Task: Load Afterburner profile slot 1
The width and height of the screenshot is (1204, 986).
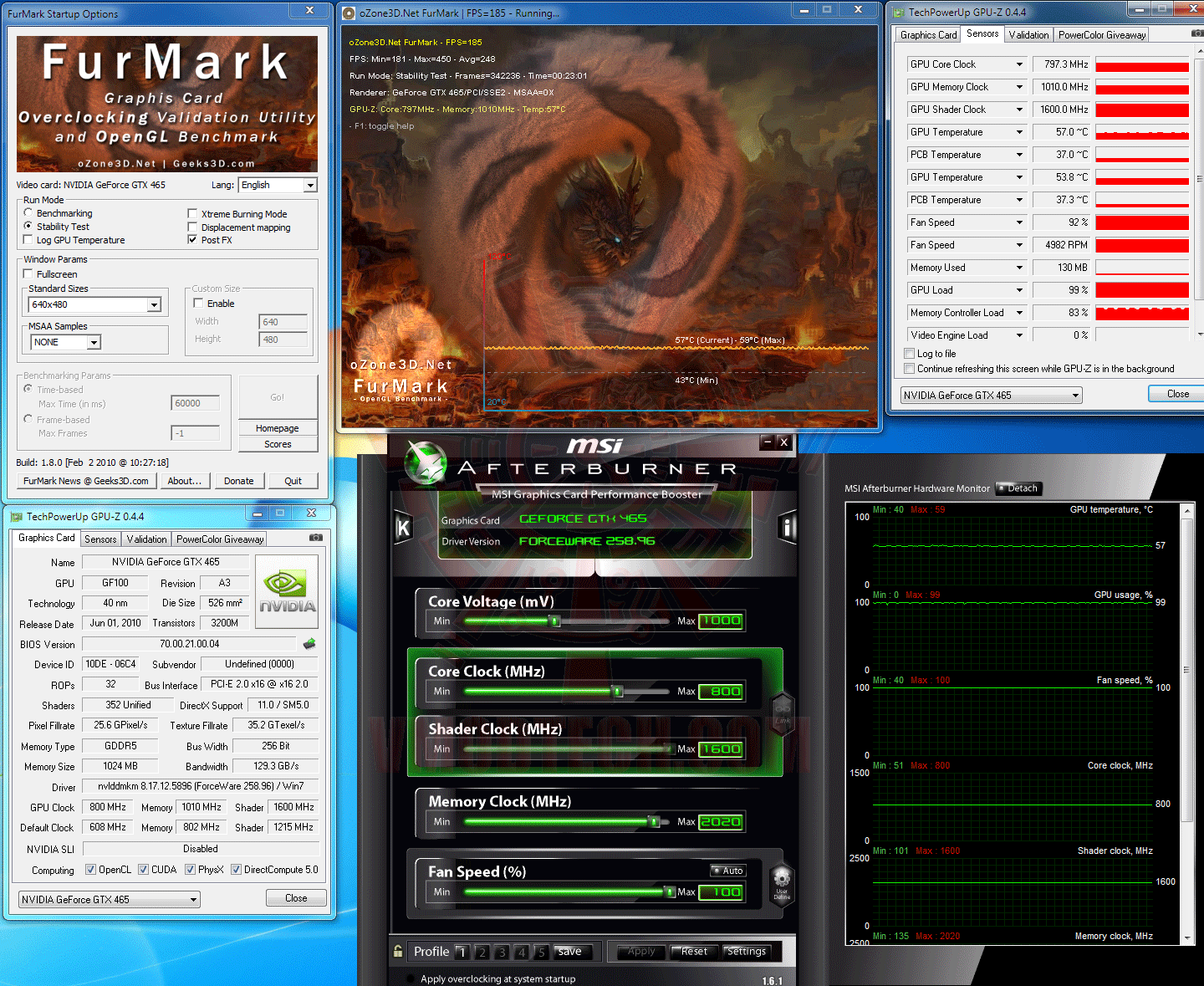Action: [462, 952]
